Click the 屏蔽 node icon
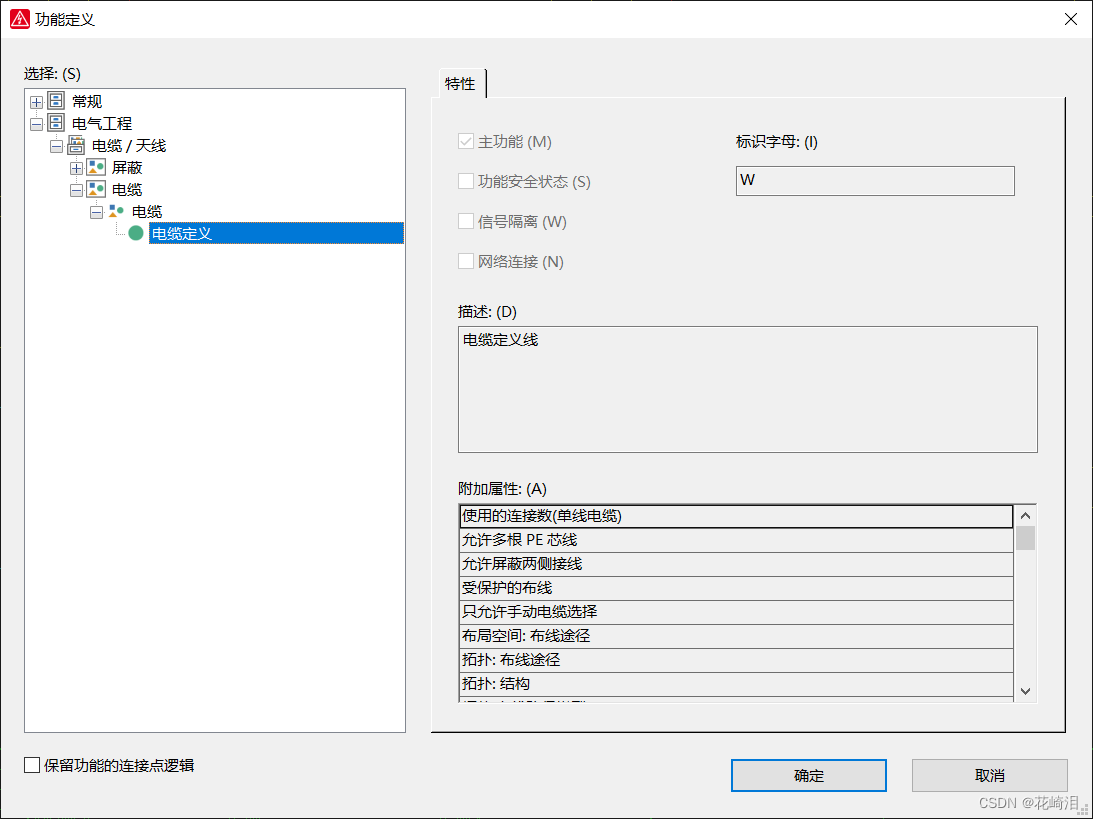The image size is (1093, 819). click(x=96, y=167)
